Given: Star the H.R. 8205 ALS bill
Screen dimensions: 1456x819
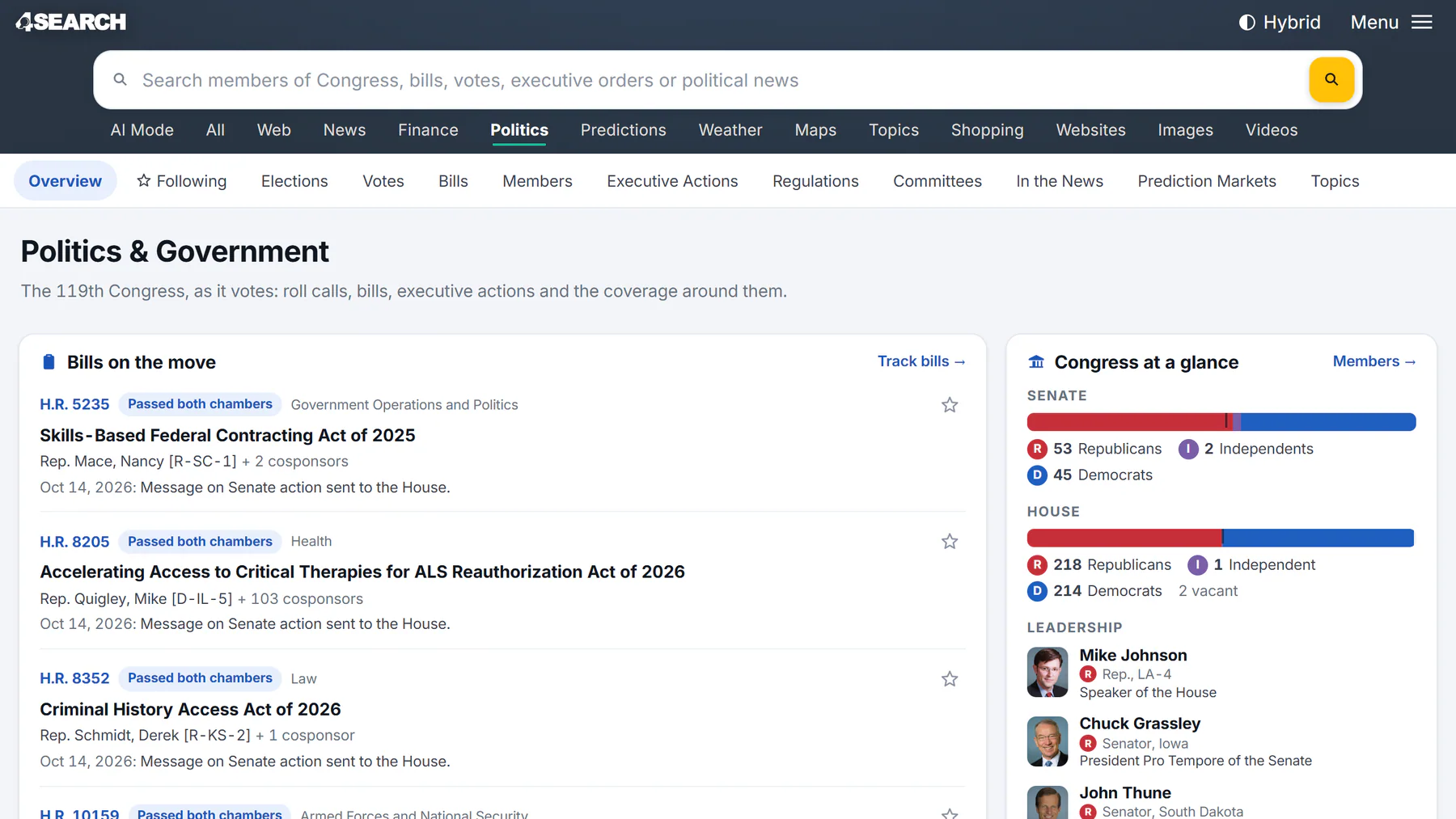Looking at the screenshot, I should pos(950,541).
